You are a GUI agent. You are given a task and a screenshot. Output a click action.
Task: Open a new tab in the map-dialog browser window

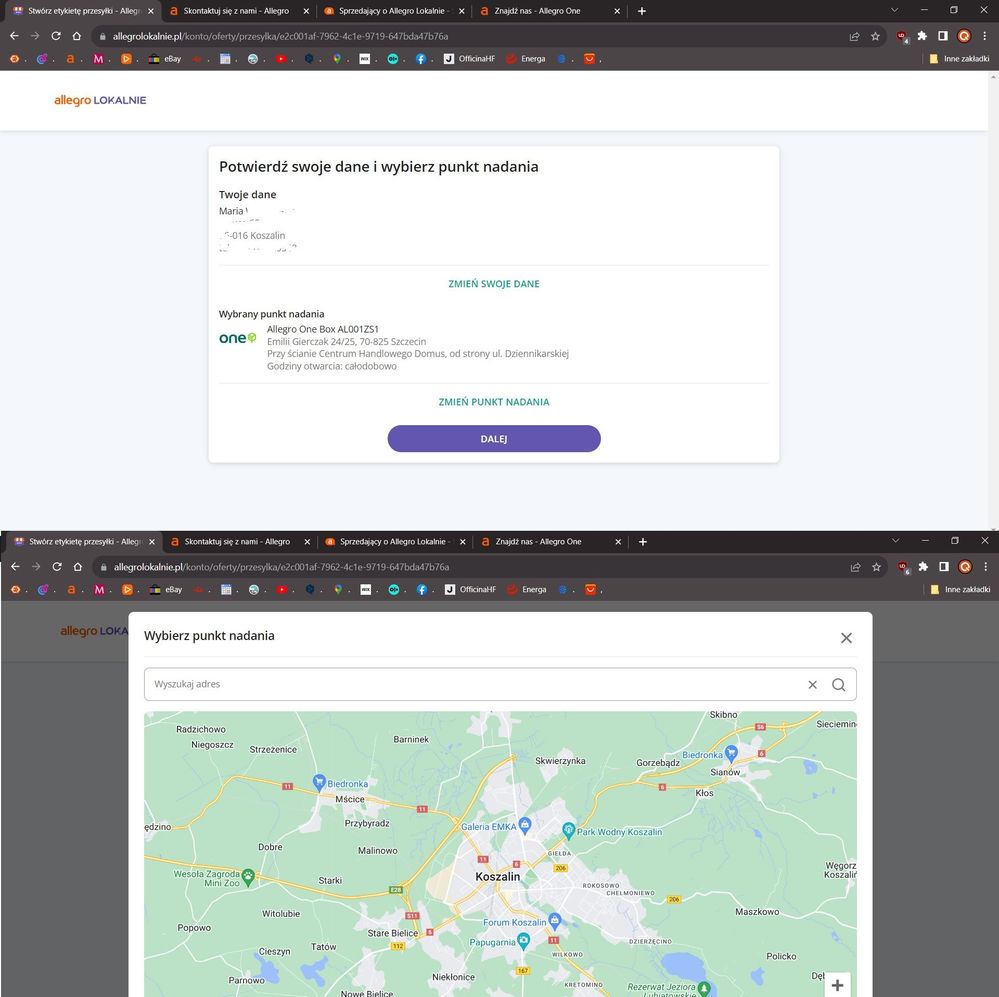(x=643, y=542)
